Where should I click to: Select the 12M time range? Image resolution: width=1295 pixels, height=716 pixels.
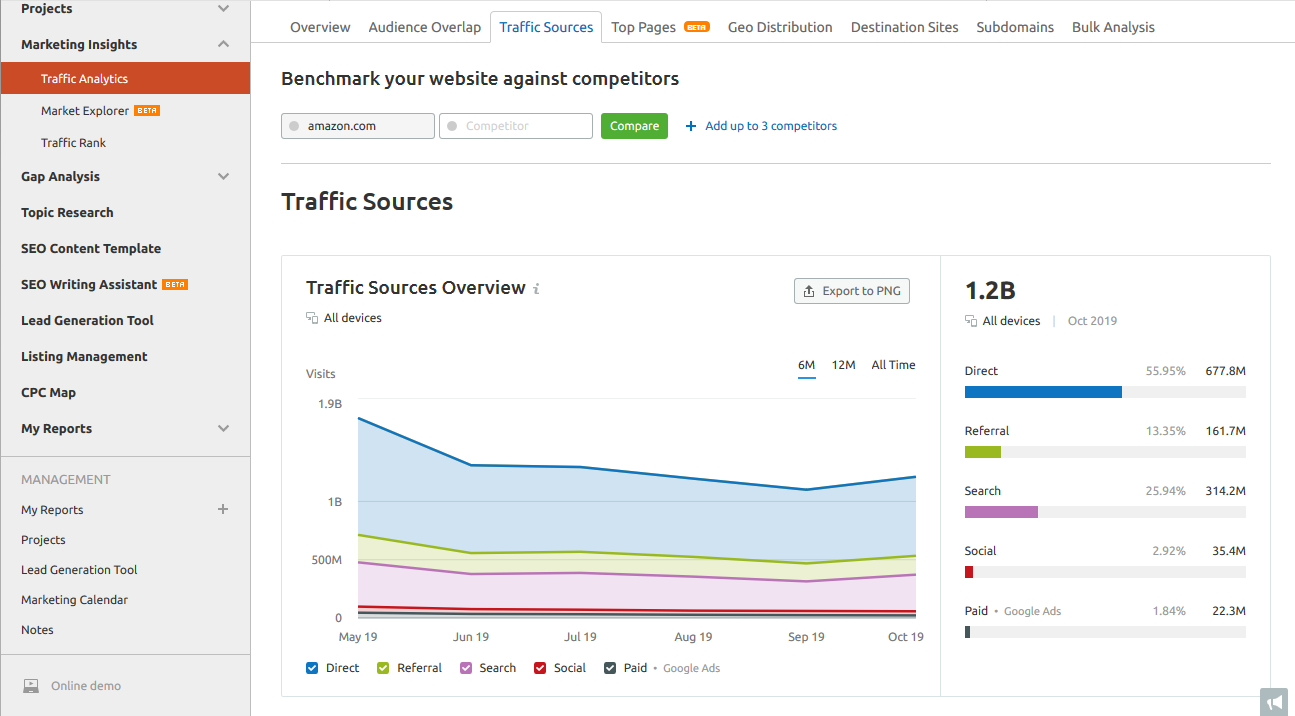point(843,364)
